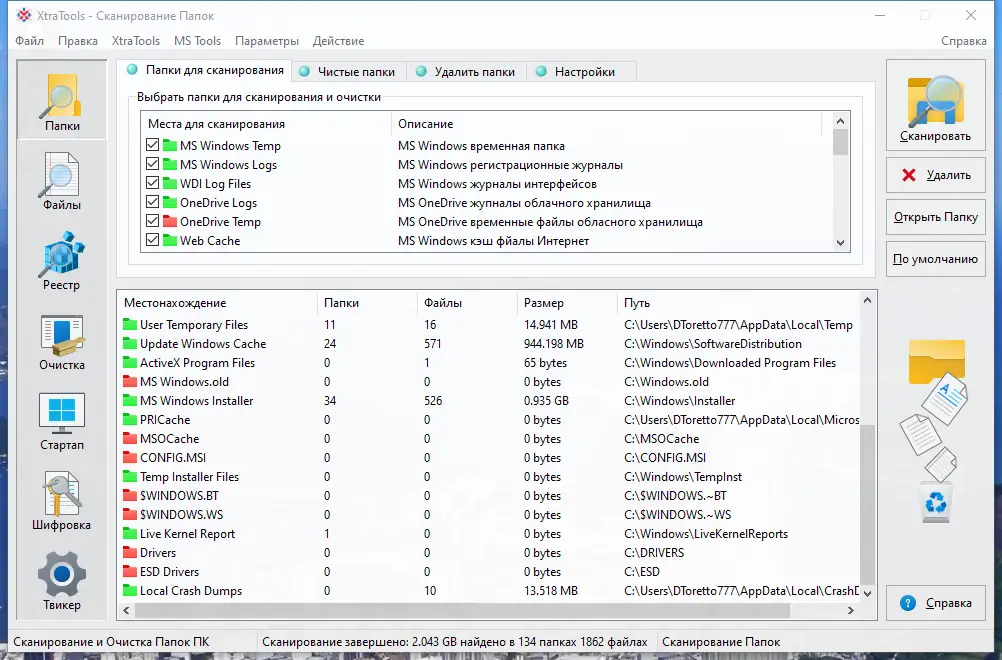Select the Файлы sidebar icon
This screenshot has width=1002, height=660.
61,180
